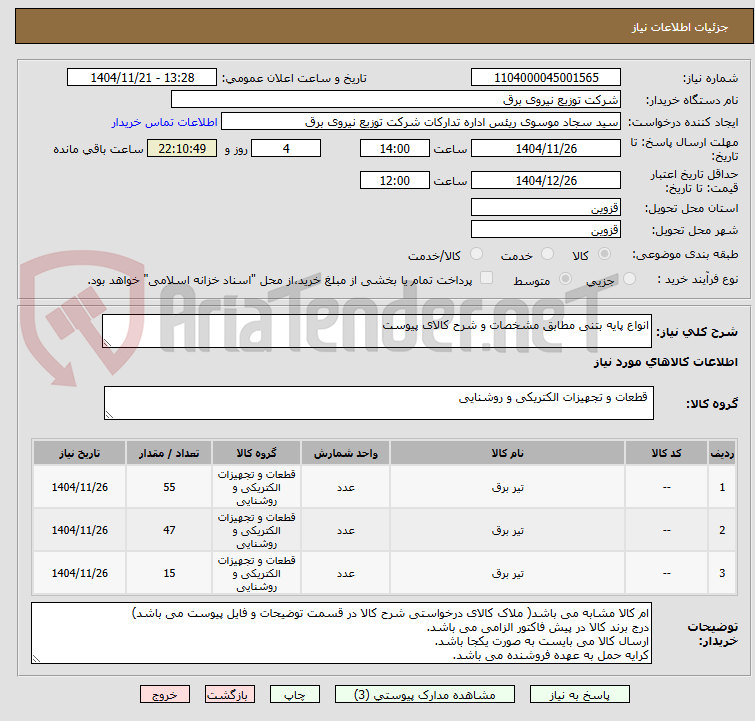Click the تاریخ نیاز column header

(80, 453)
